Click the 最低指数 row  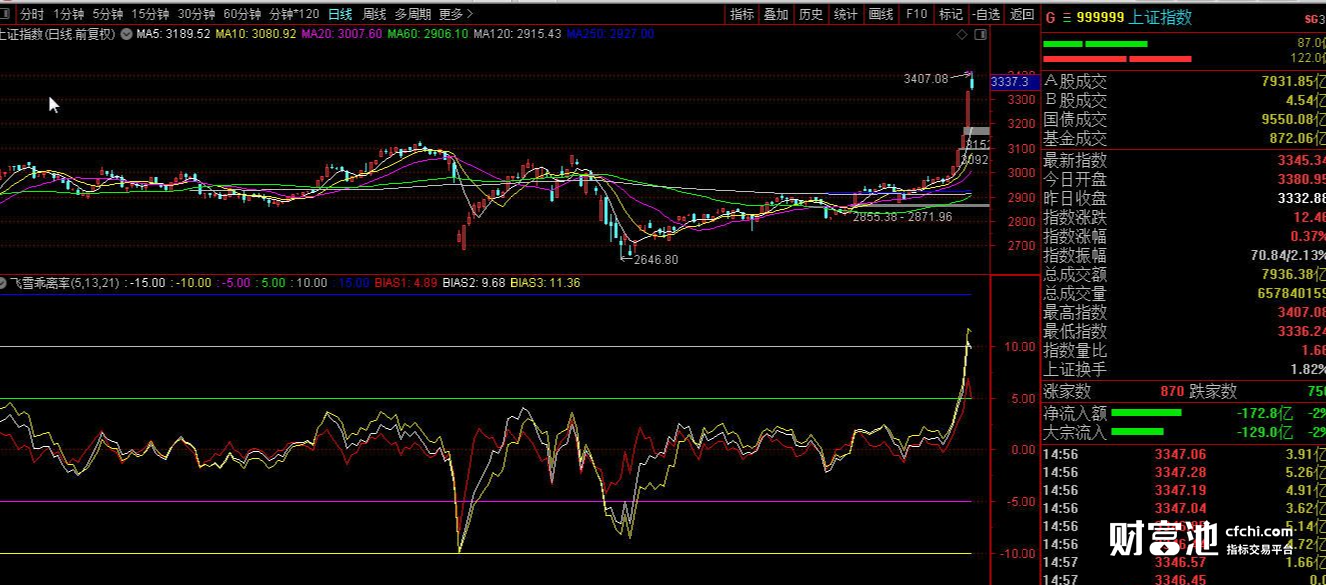coord(1184,331)
